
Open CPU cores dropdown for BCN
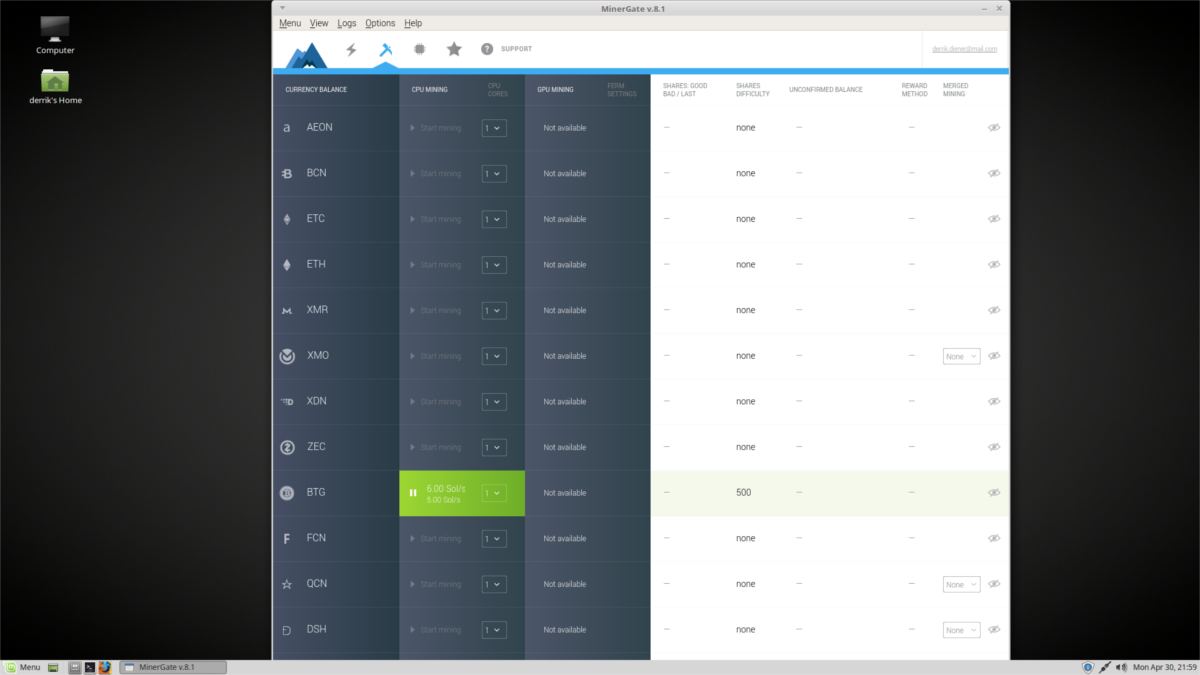[x=494, y=174]
